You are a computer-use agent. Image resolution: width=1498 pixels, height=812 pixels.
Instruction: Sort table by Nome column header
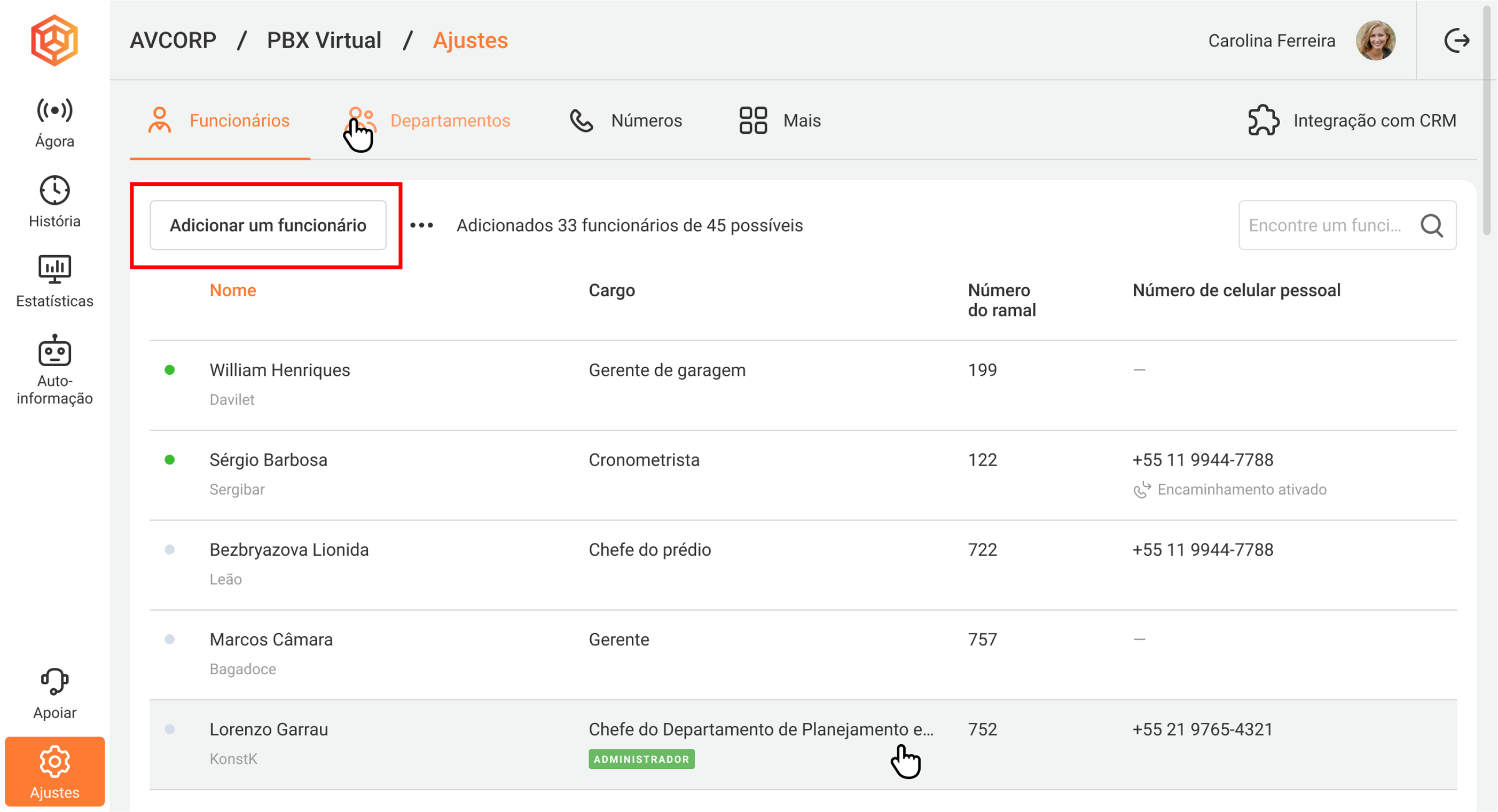point(233,290)
